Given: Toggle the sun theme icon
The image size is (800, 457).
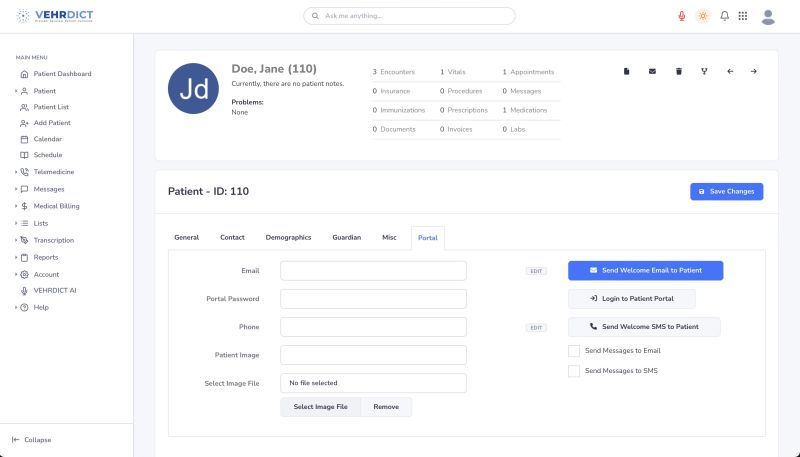Looking at the screenshot, I should pyautogui.click(x=703, y=16).
